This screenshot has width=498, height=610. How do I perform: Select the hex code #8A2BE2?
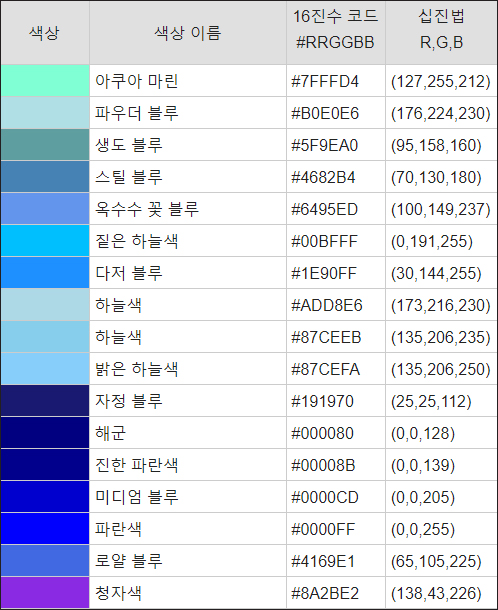(x=325, y=593)
